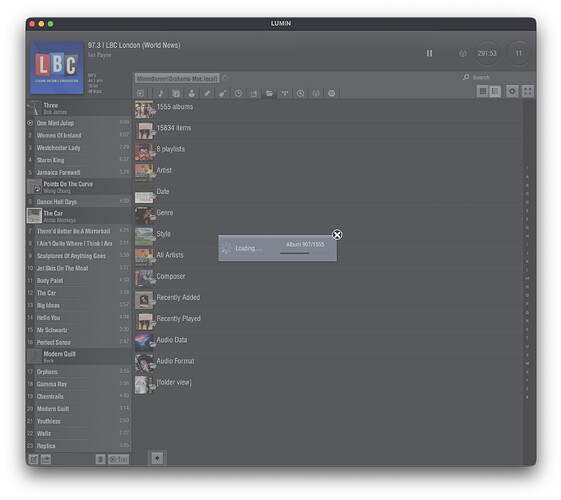The width and height of the screenshot is (561, 500).
Task: Select track One Mint Julep
Action: [x=79, y=123]
